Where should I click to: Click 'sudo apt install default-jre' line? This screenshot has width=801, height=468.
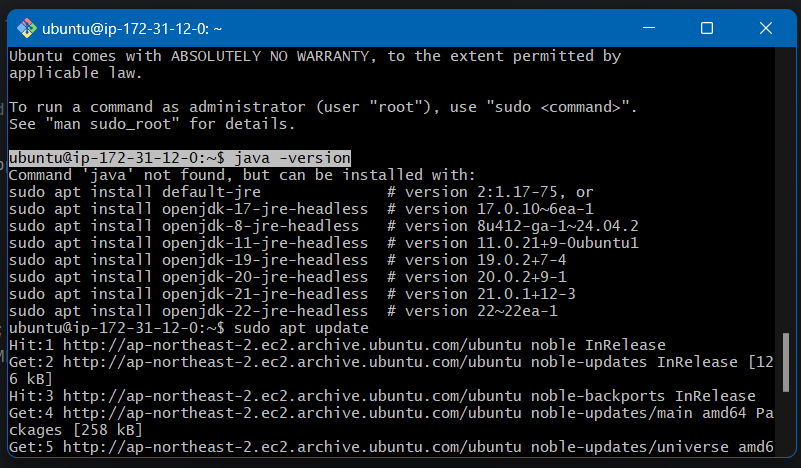[301, 192]
